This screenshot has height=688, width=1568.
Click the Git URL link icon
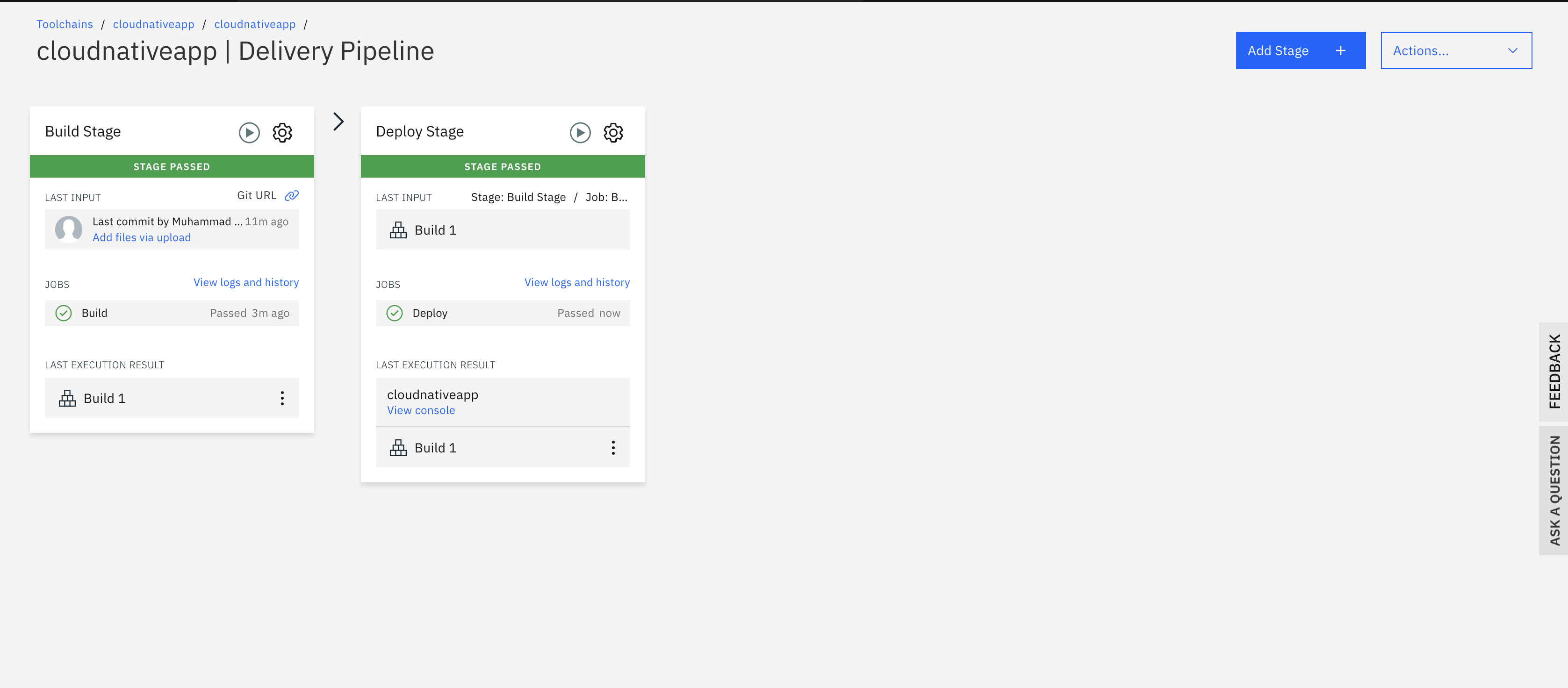[x=292, y=195]
